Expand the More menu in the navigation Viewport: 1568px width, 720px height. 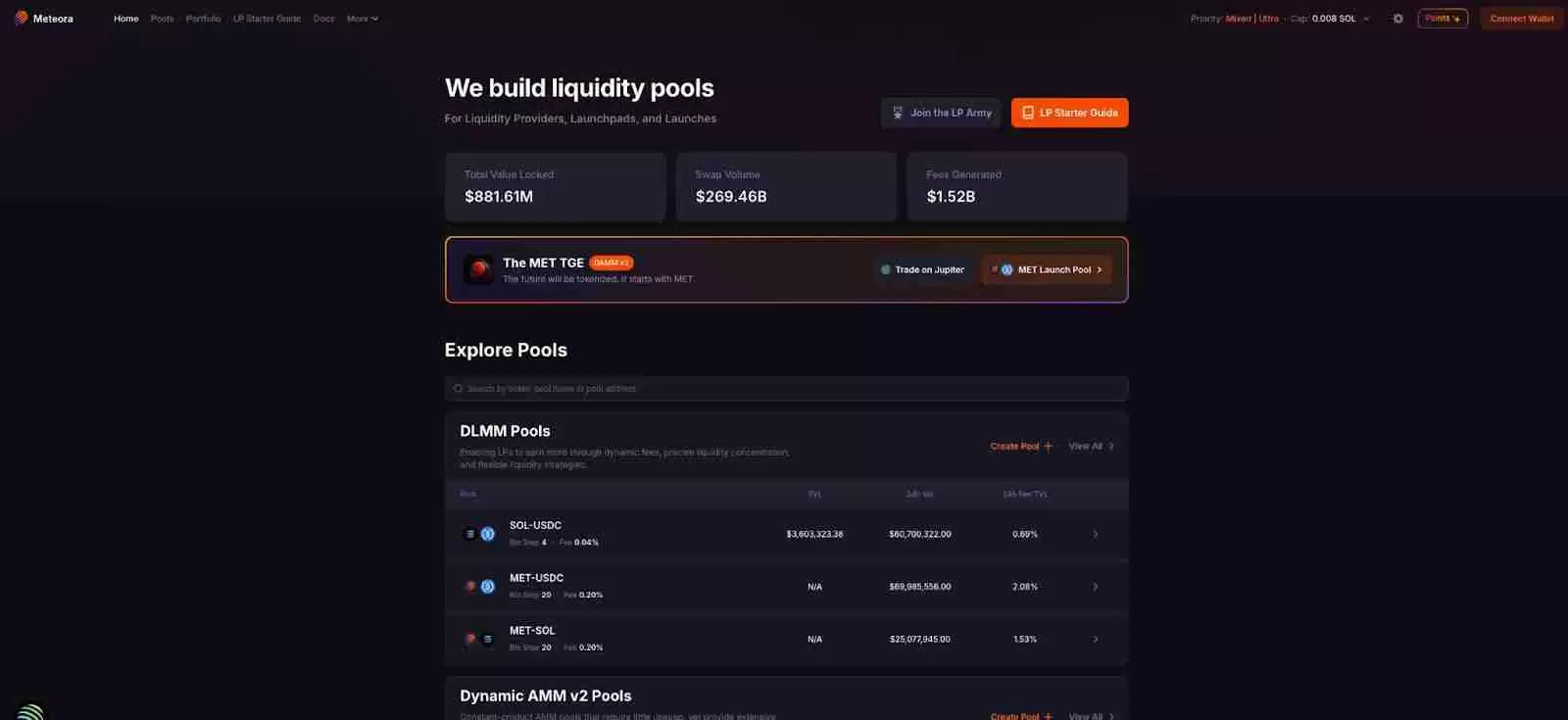(x=362, y=19)
